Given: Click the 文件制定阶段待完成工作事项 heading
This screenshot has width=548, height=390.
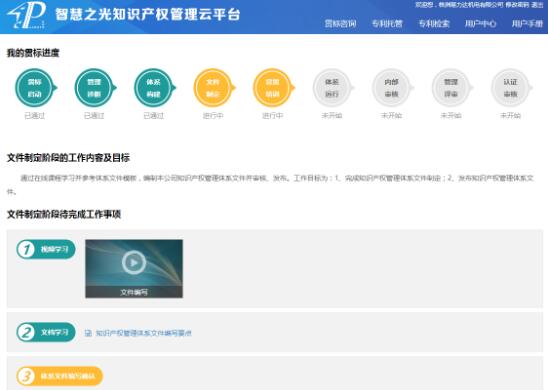Looking at the screenshot, I should point(64,214).
